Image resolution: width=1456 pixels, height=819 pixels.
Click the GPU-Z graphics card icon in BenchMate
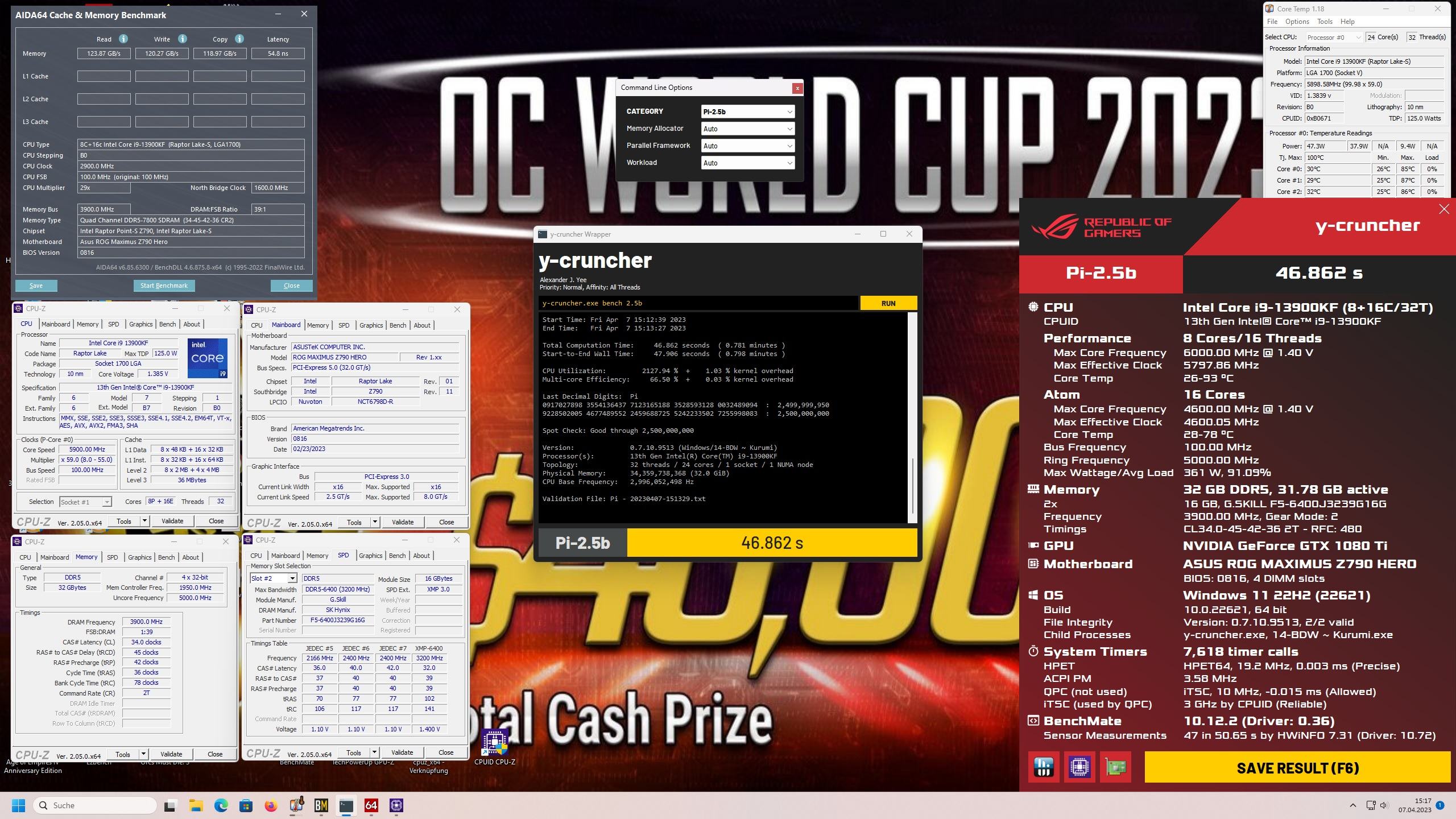click(1115, 767)
